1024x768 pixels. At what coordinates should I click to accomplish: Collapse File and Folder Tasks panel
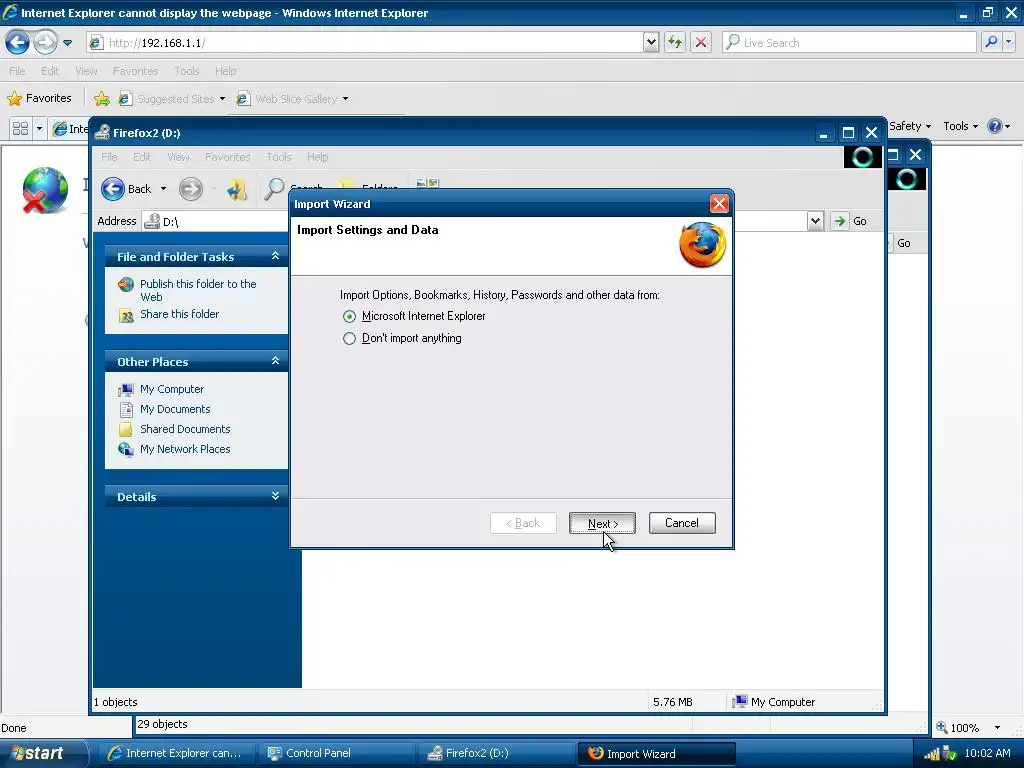click(275, 256)
